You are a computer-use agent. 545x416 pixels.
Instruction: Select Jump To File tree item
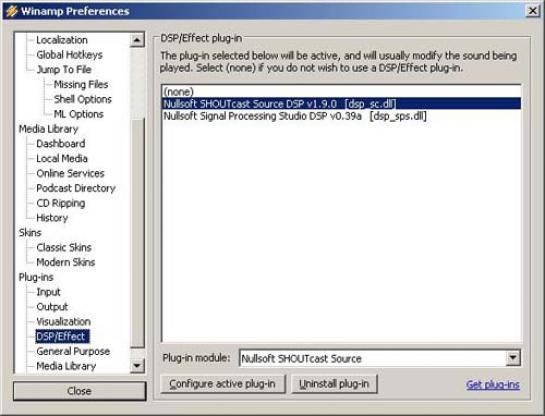tap(64, 70)
